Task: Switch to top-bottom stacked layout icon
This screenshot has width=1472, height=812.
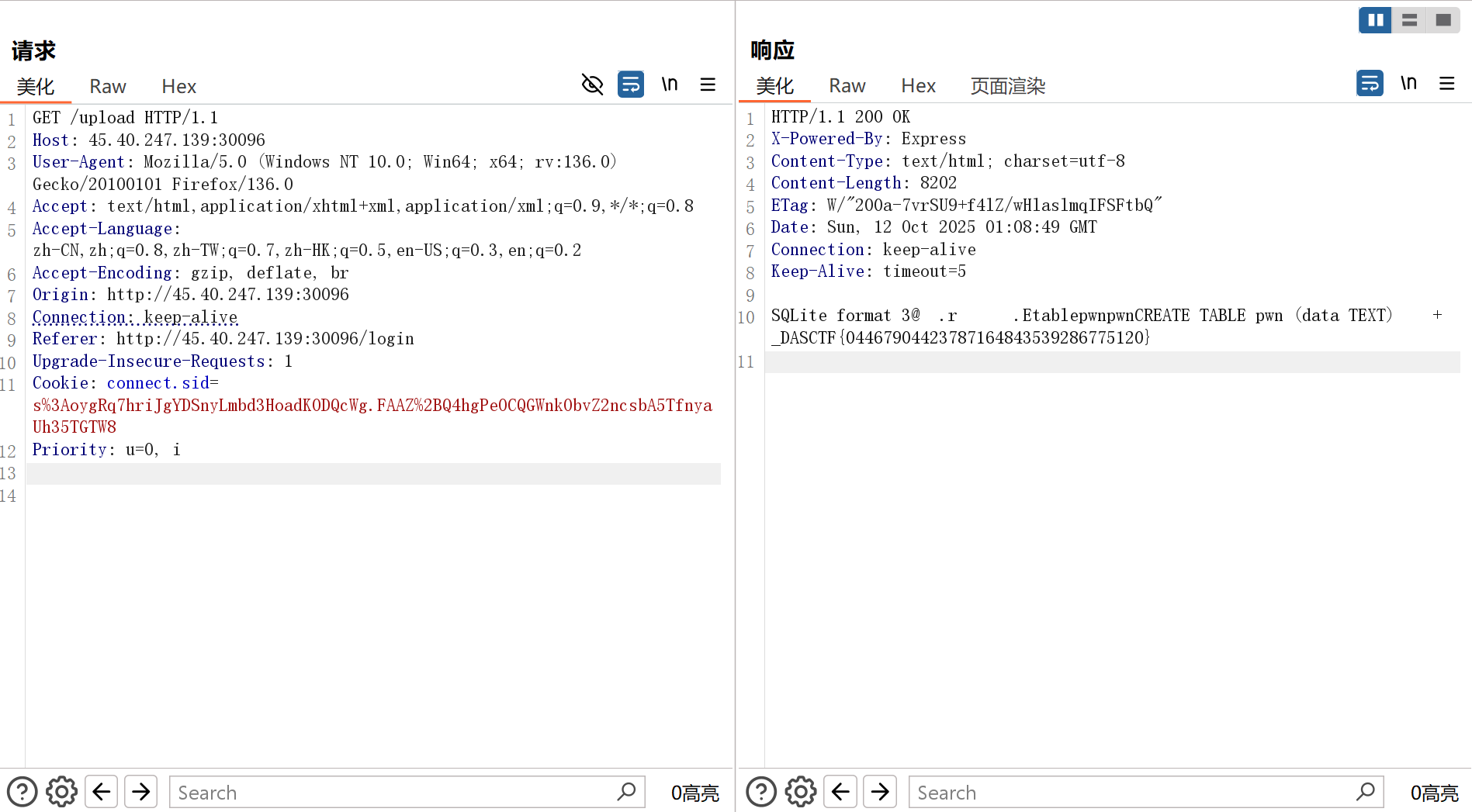Action: [x=1409, y=20]
